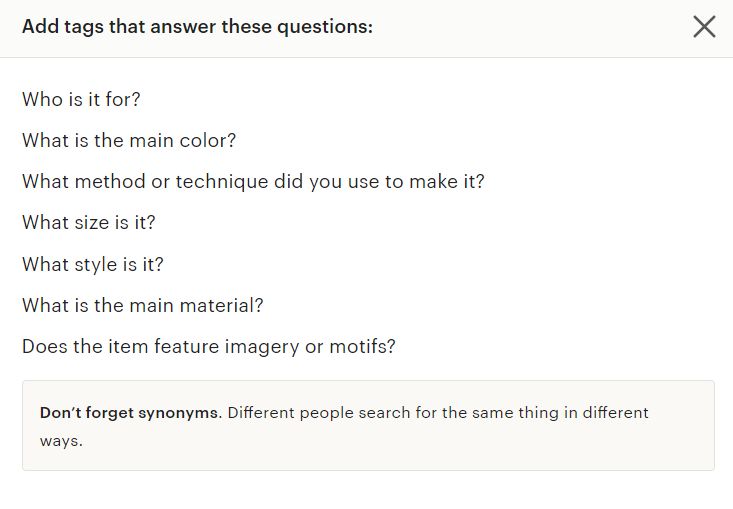Click the method or technique question
The width and height of the screenshot is (733, 509).
(253, 182)
